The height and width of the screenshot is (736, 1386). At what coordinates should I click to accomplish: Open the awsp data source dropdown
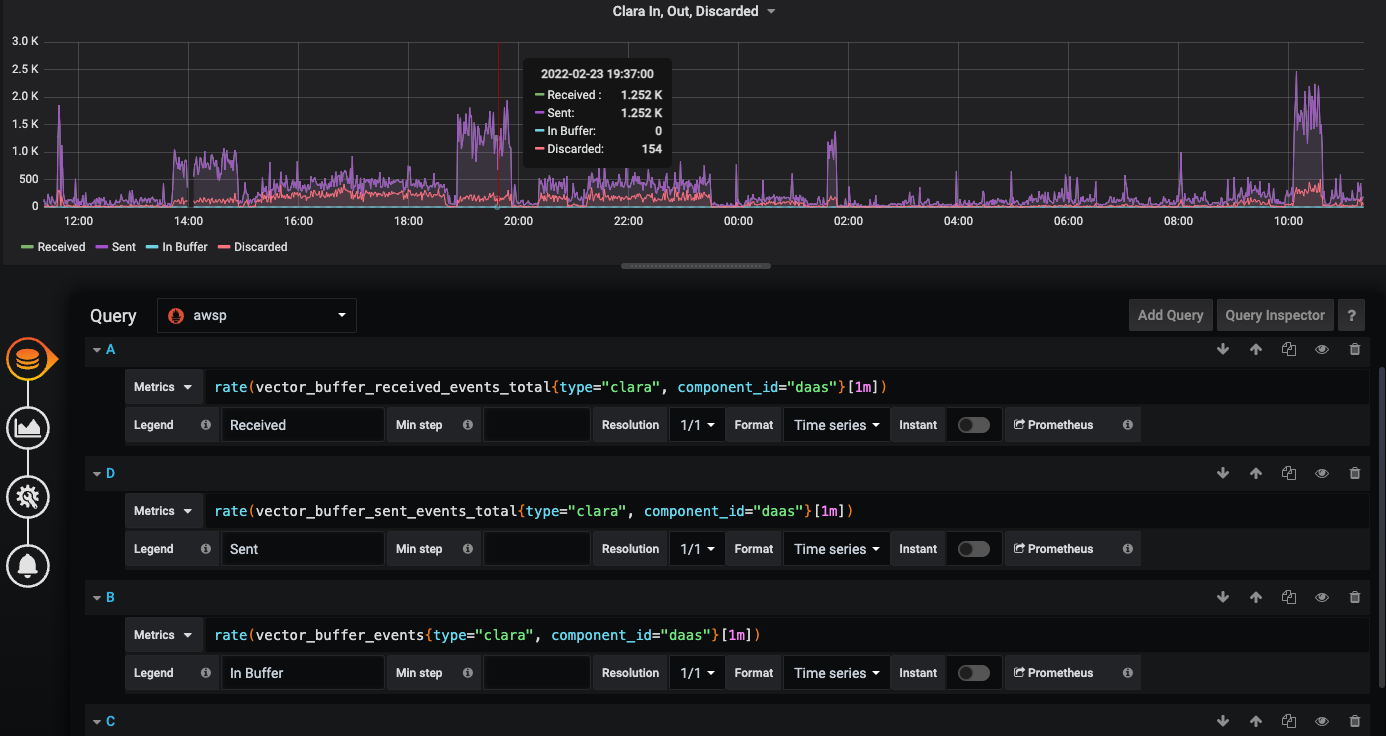(256, 315)
